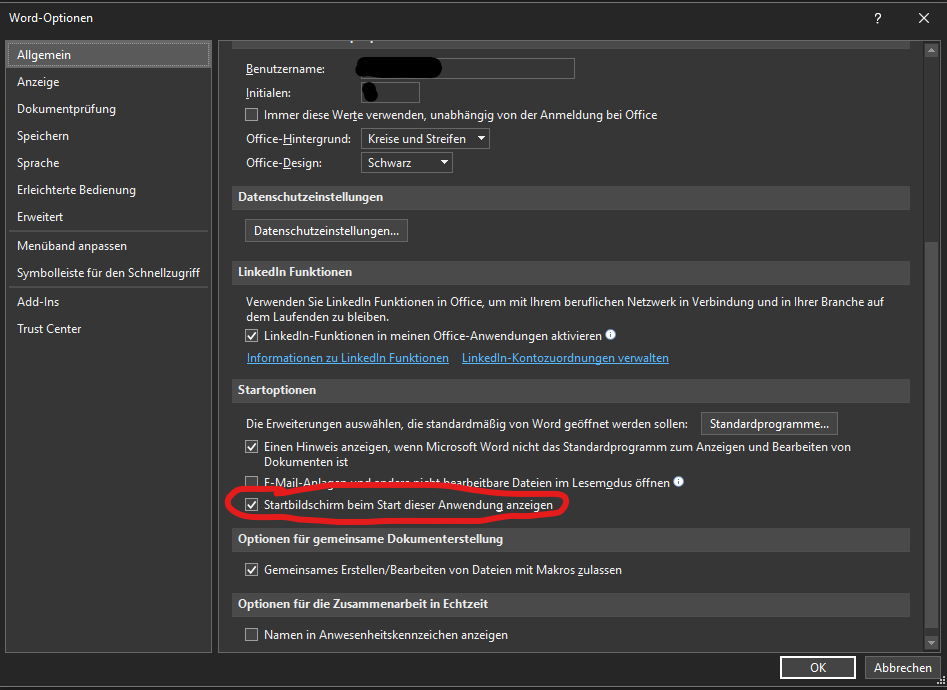
Task: Click info icon beside LinkedIn-Funktionen checkbox
Action: [611, 335]
